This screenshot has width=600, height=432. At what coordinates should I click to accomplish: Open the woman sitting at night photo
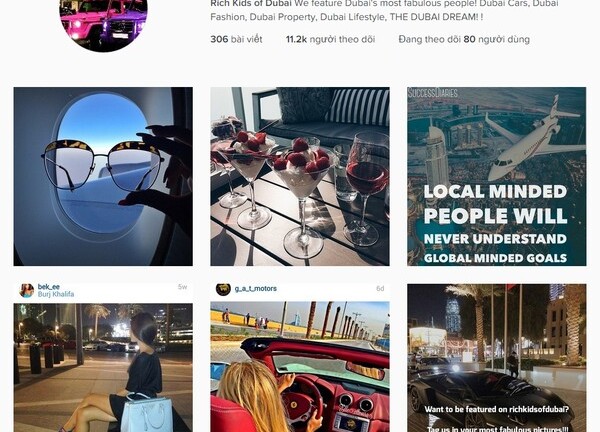[x=103, y=368]
